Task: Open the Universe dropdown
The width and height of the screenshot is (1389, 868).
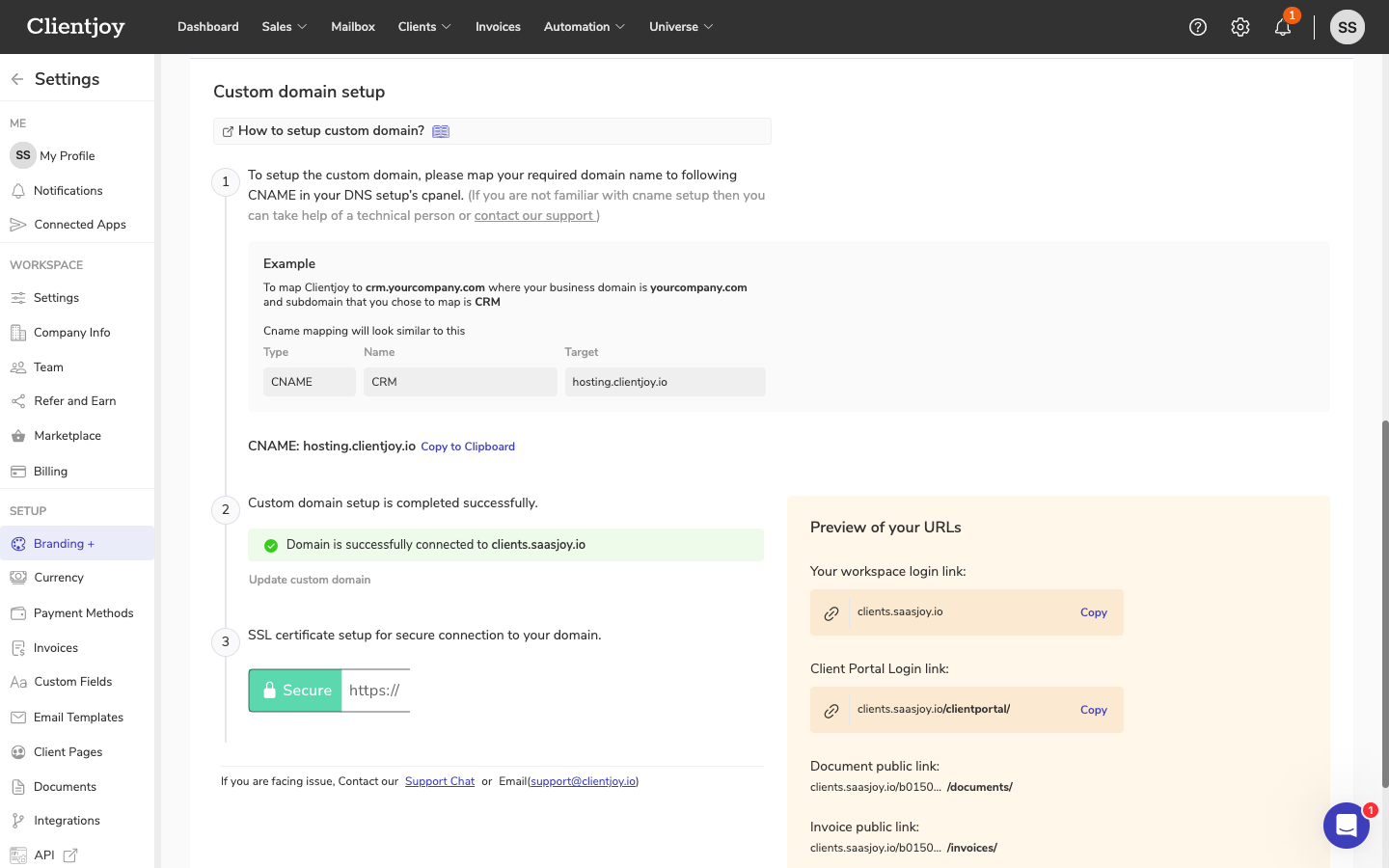Action: pyautogui.click(x=681, y=26)
